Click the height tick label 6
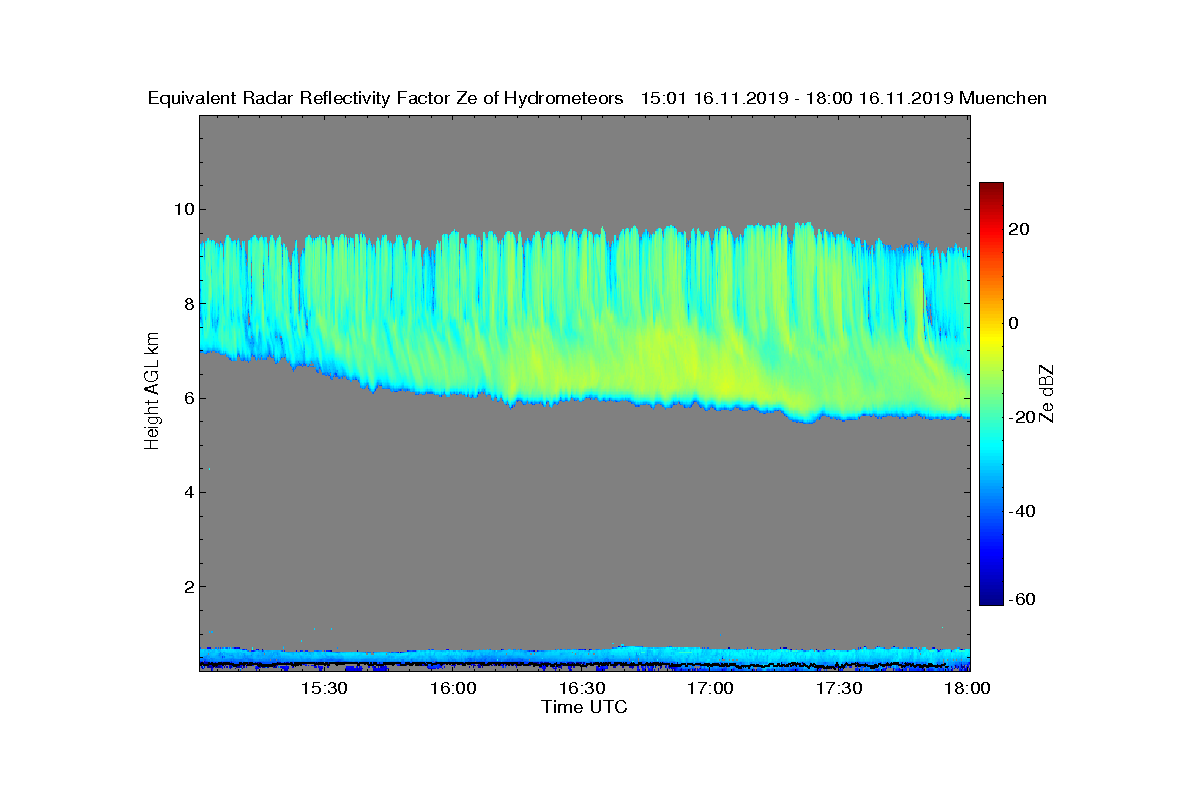This screenshot has width=1200, height=800. (x=188, y=398)
